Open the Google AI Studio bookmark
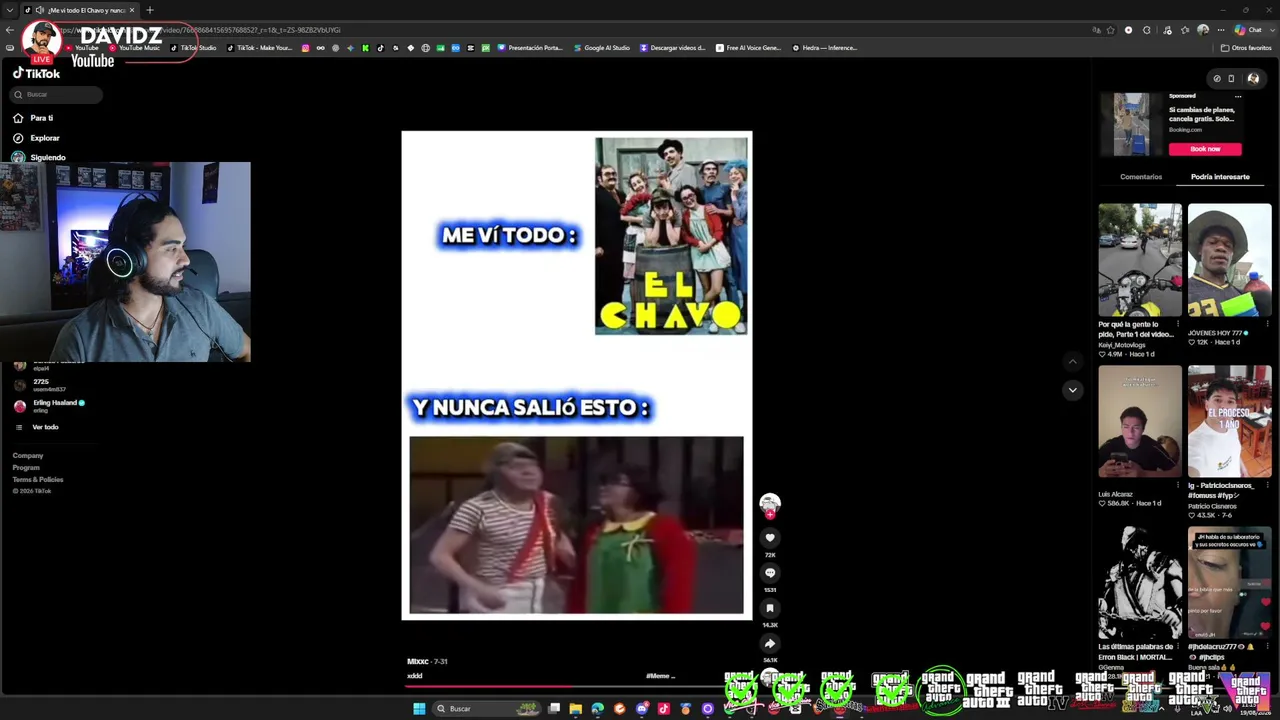1280x720 pixels. [601, 48]
